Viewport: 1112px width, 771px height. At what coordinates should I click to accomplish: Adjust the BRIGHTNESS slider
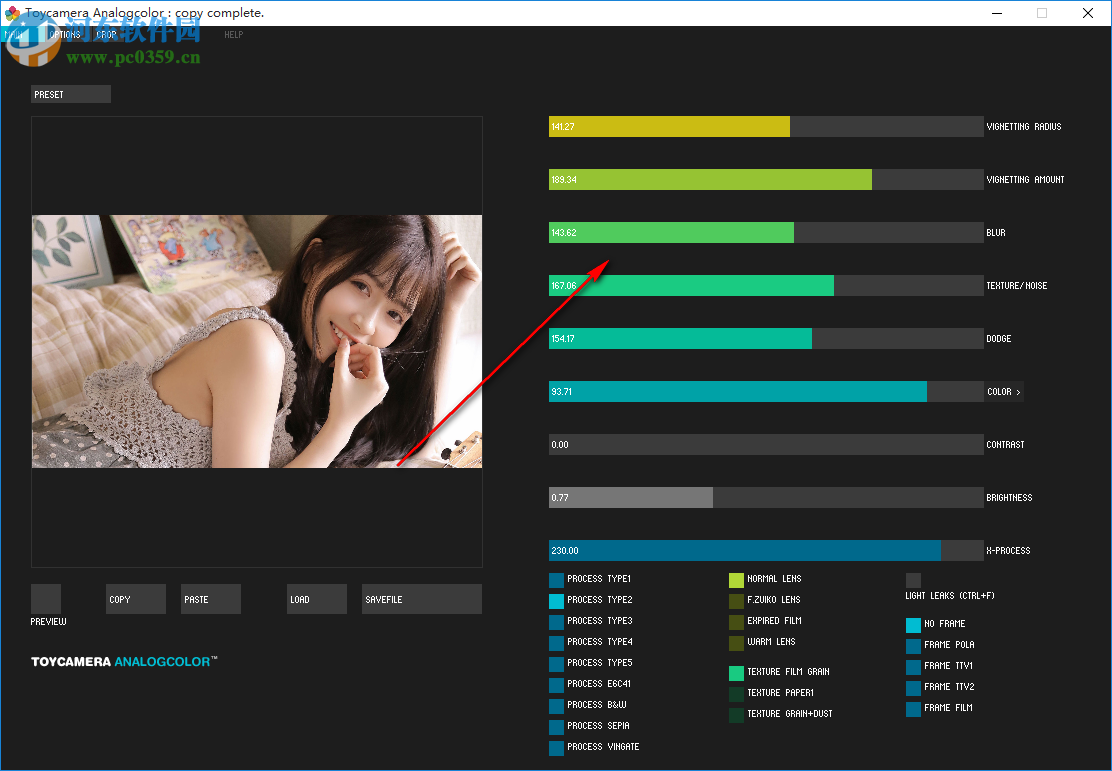(x=766, y=498)
